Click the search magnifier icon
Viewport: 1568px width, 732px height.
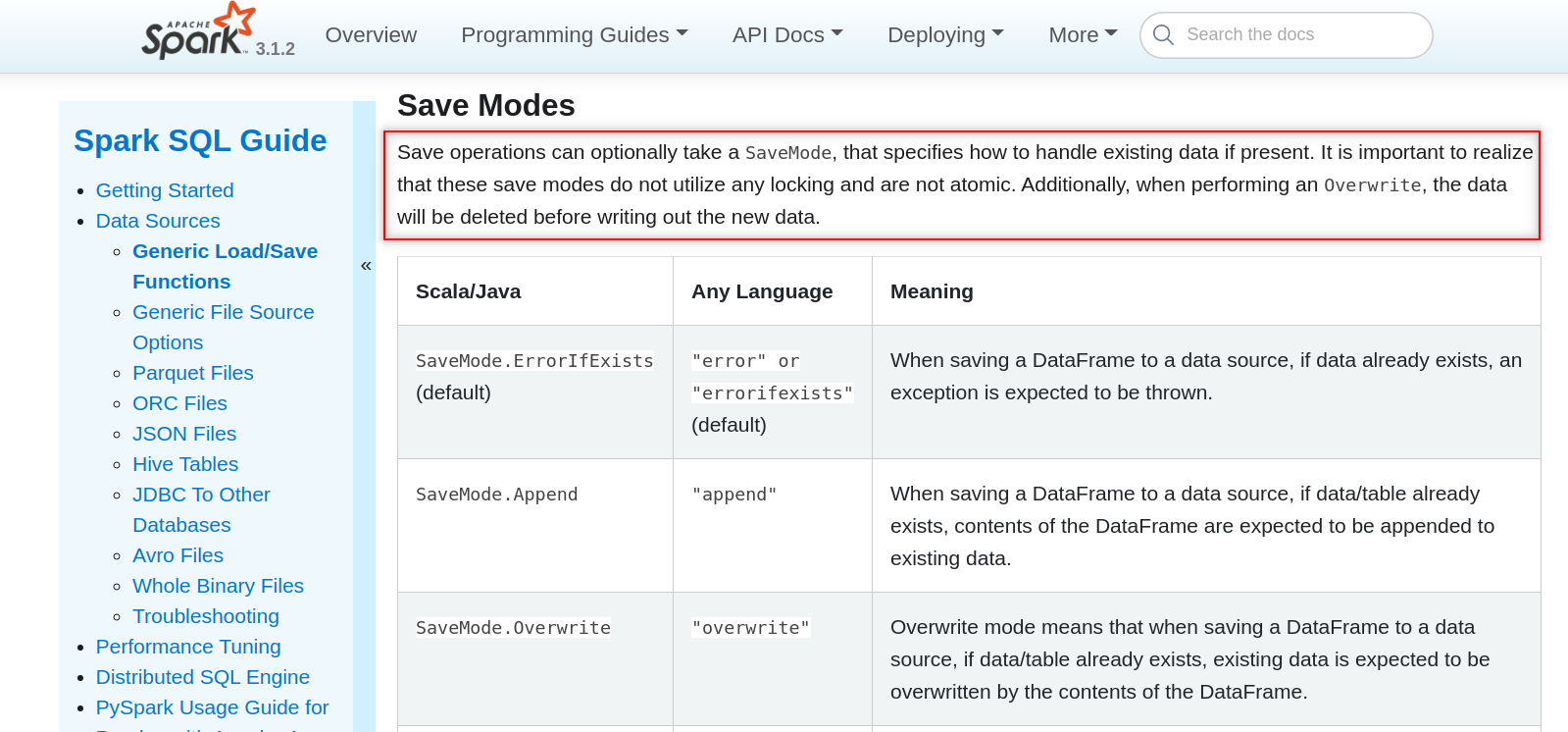(1164, 35)
